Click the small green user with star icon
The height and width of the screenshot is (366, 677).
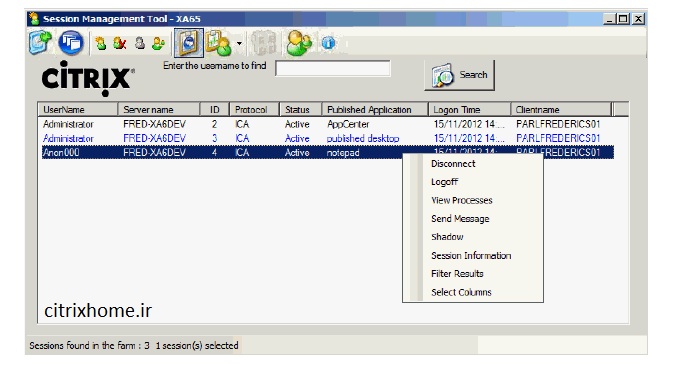coord(101,43)
